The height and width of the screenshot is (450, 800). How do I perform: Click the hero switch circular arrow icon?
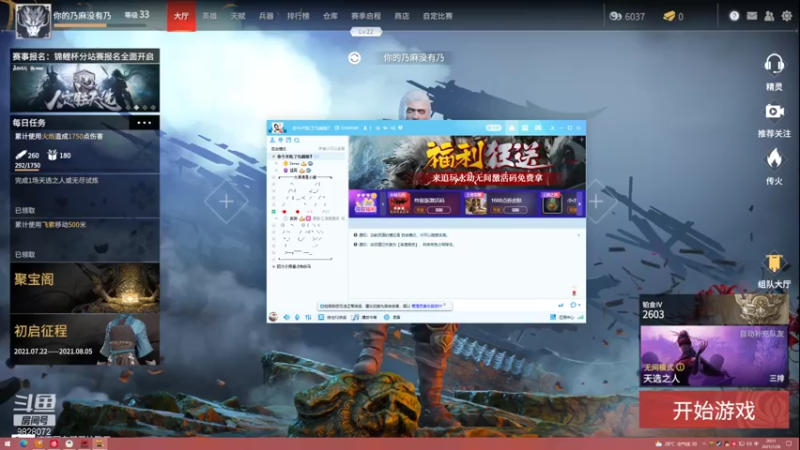355,58
